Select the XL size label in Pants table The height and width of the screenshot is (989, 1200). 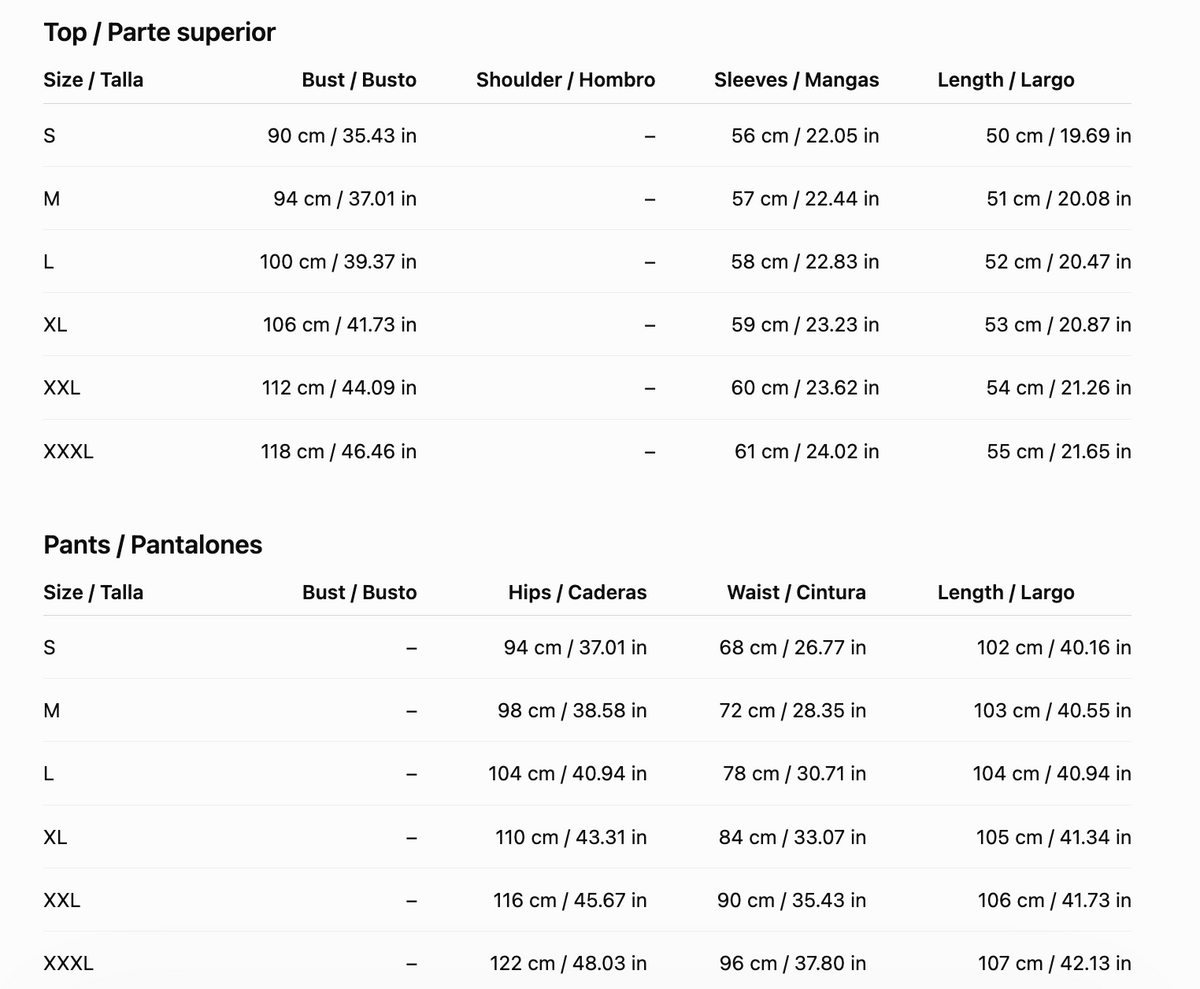click(x=56, y=837)
